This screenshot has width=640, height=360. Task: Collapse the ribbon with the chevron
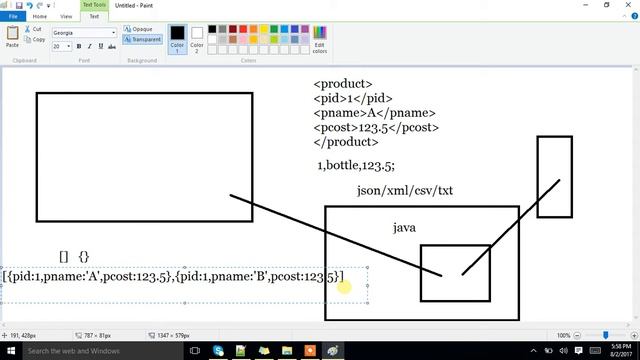coord(624,16)
